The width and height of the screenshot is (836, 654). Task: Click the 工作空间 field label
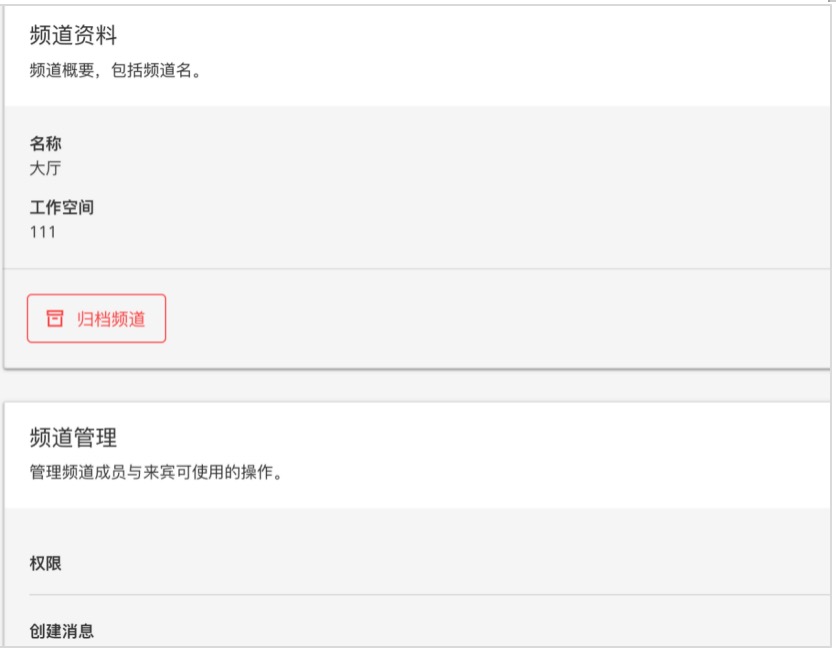(62, 207)
